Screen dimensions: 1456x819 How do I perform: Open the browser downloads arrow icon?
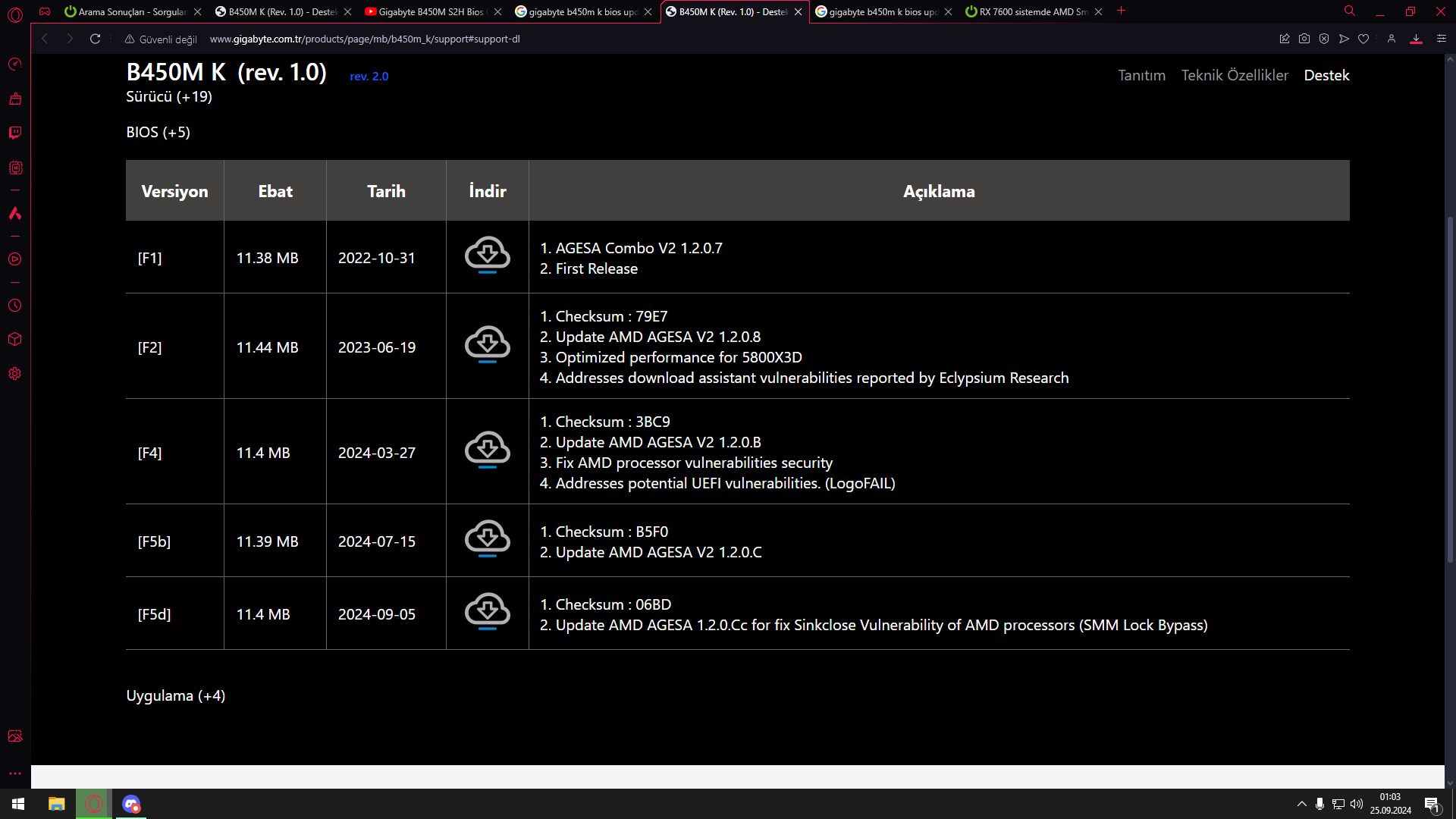(x=1416, y=39)
